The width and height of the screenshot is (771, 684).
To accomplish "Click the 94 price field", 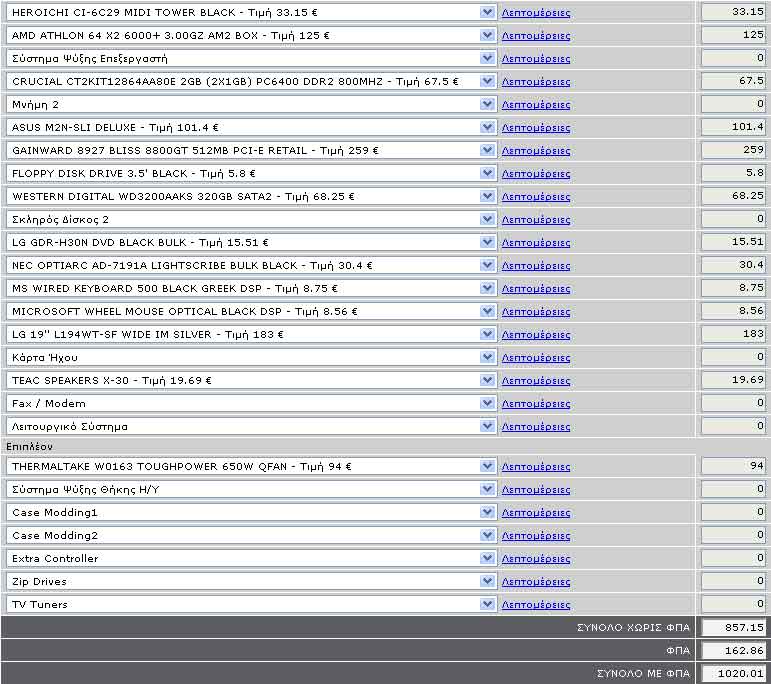I will [x=733, y=466].
